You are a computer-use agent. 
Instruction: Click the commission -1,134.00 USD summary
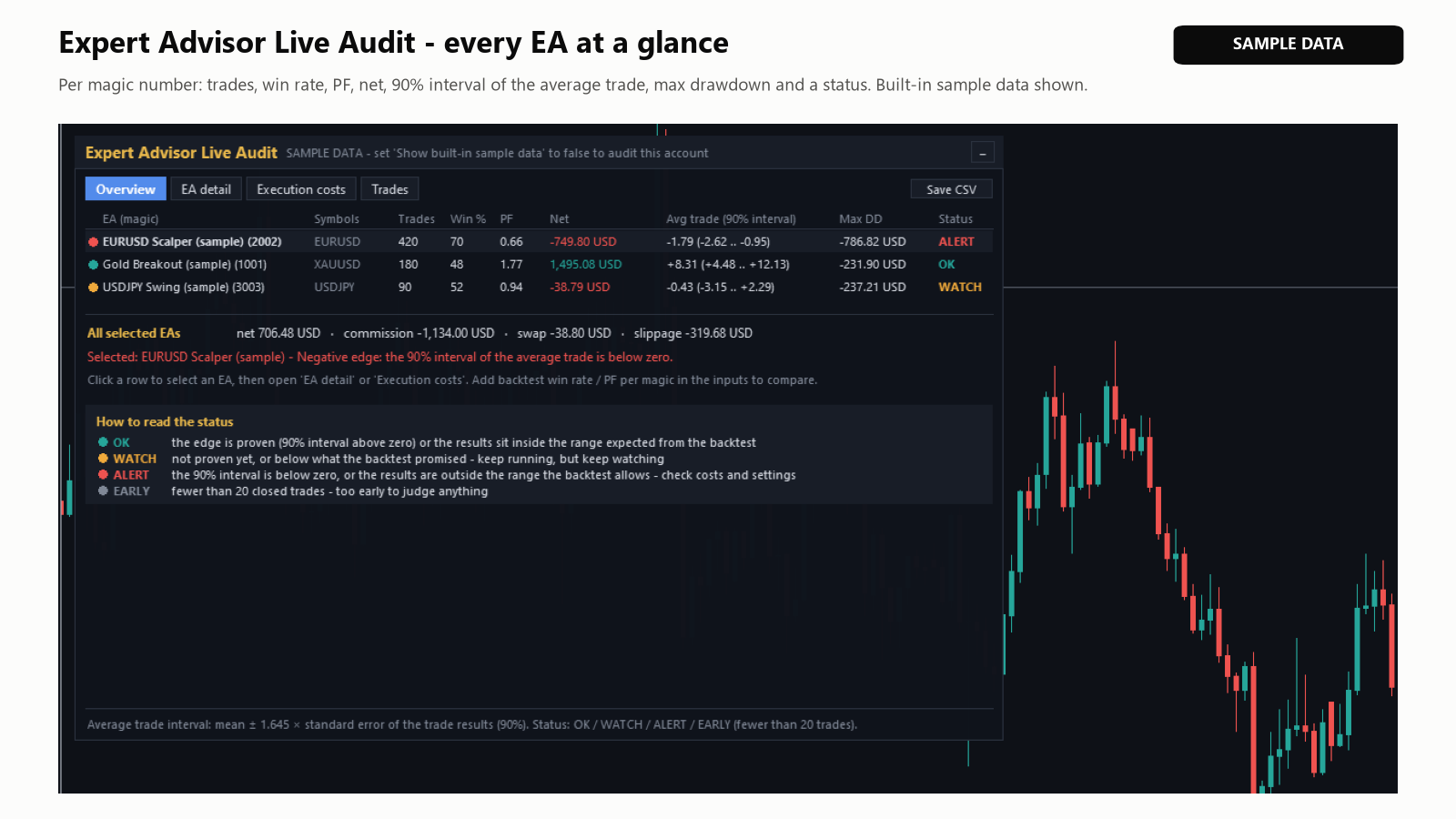[419, 333]
